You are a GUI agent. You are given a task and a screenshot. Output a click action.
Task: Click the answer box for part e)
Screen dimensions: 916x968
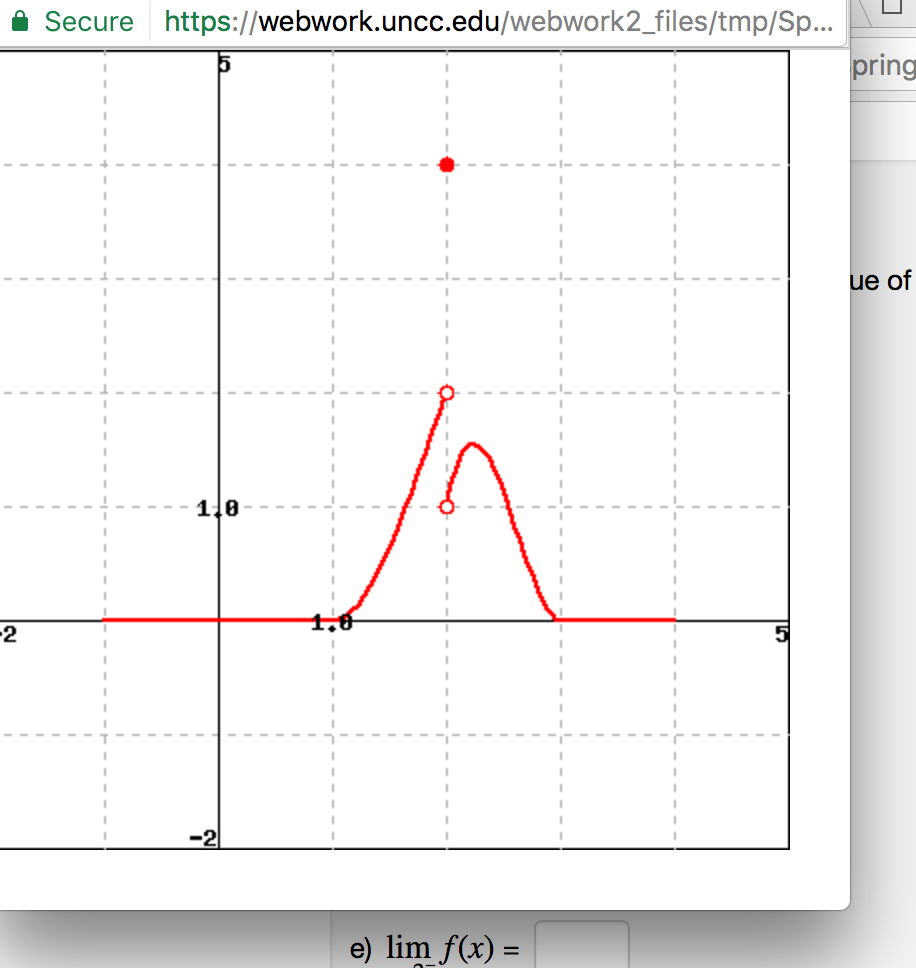pos(582,948)
